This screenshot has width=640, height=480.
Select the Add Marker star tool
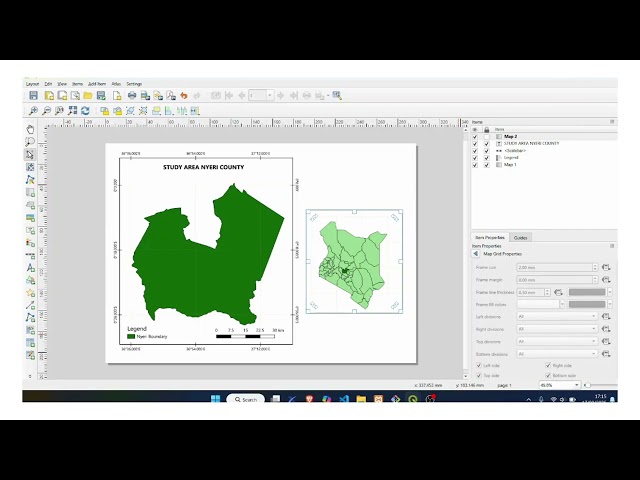coord(30,293)
